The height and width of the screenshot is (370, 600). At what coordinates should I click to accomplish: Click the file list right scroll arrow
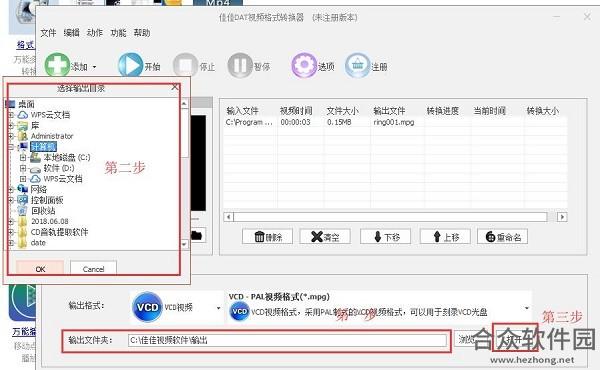coord(562,217)
